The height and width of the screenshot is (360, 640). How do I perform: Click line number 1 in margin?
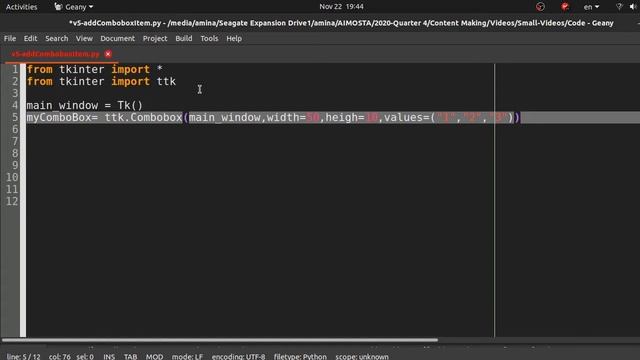tap(15, 69)
